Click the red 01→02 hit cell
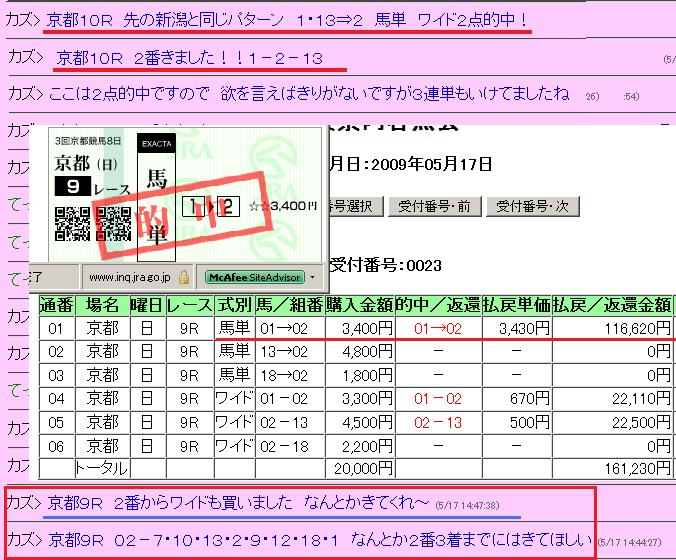This screenshot has height=560, width=676. pyautogui.click(x=438, y=329)
